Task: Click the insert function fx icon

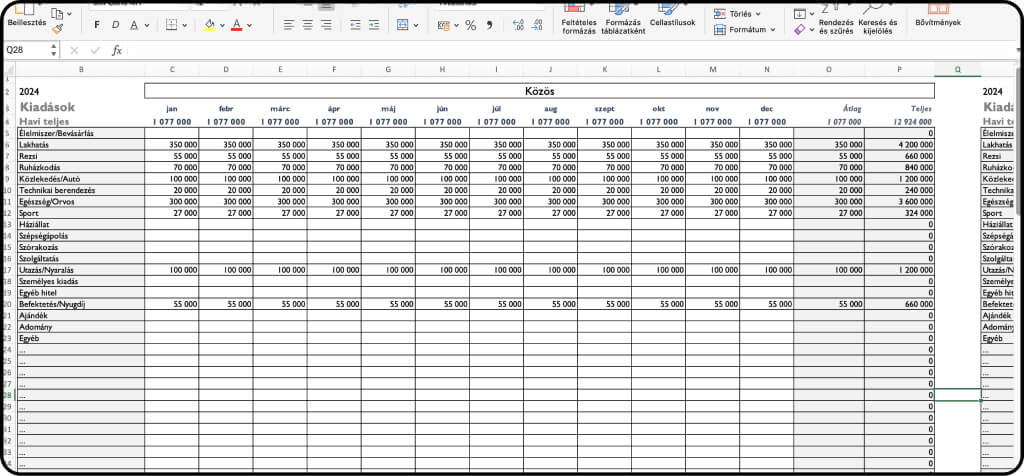Action: click(117, 49)
